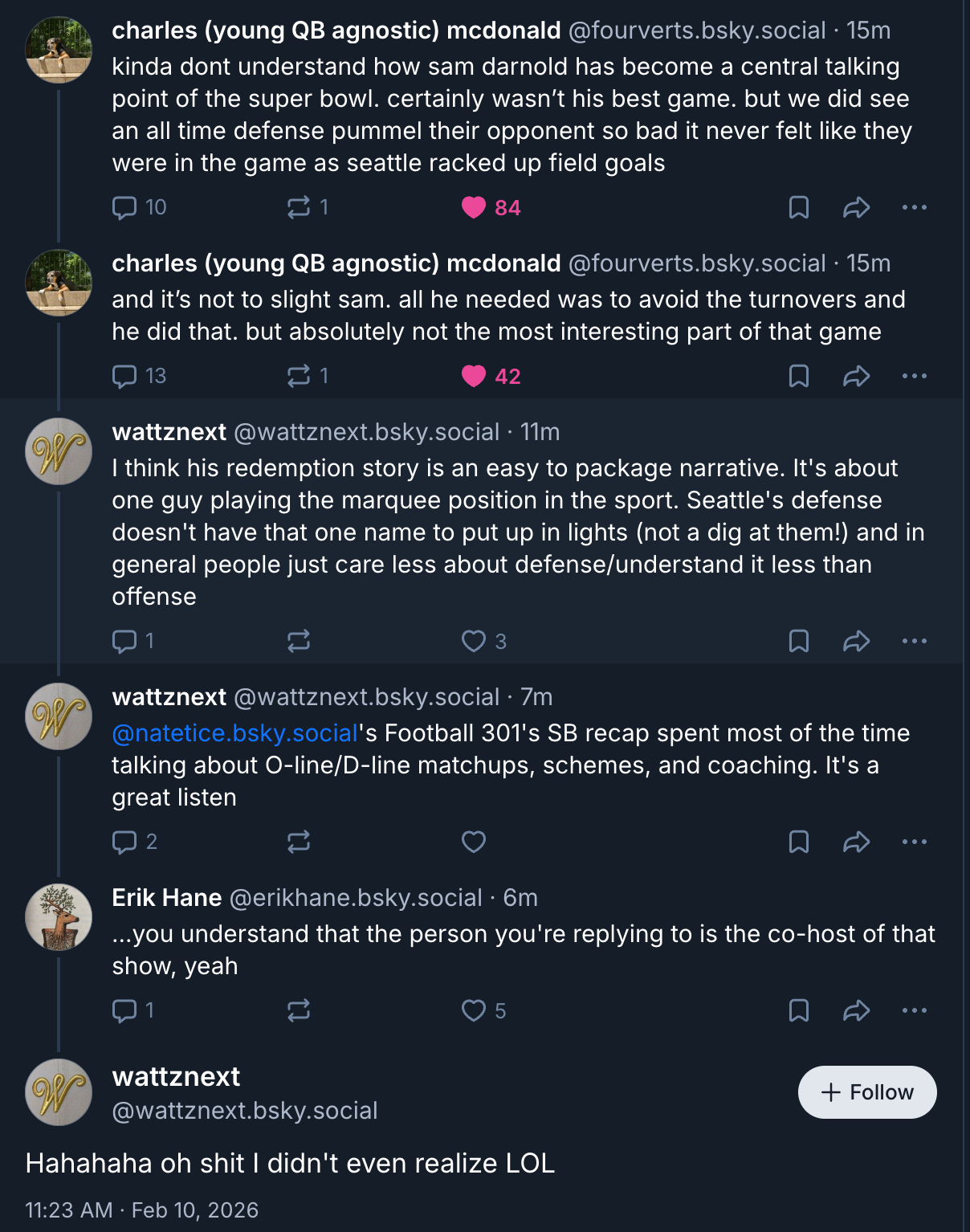Open the 11:23 AM Feb 10, 2026 timestamp
The image size is (970, 1232).
(x=142, y=1210)
